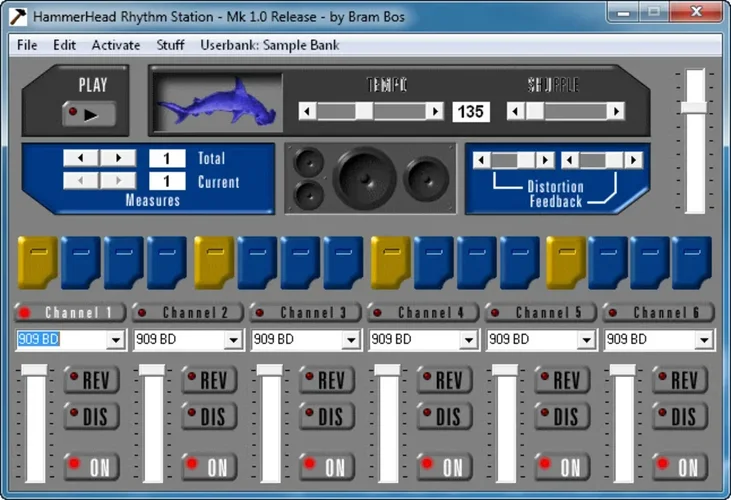Viewport: 731px width, 500px height.
Task: Enable REV on Channel 2
Action: point(207,380)
